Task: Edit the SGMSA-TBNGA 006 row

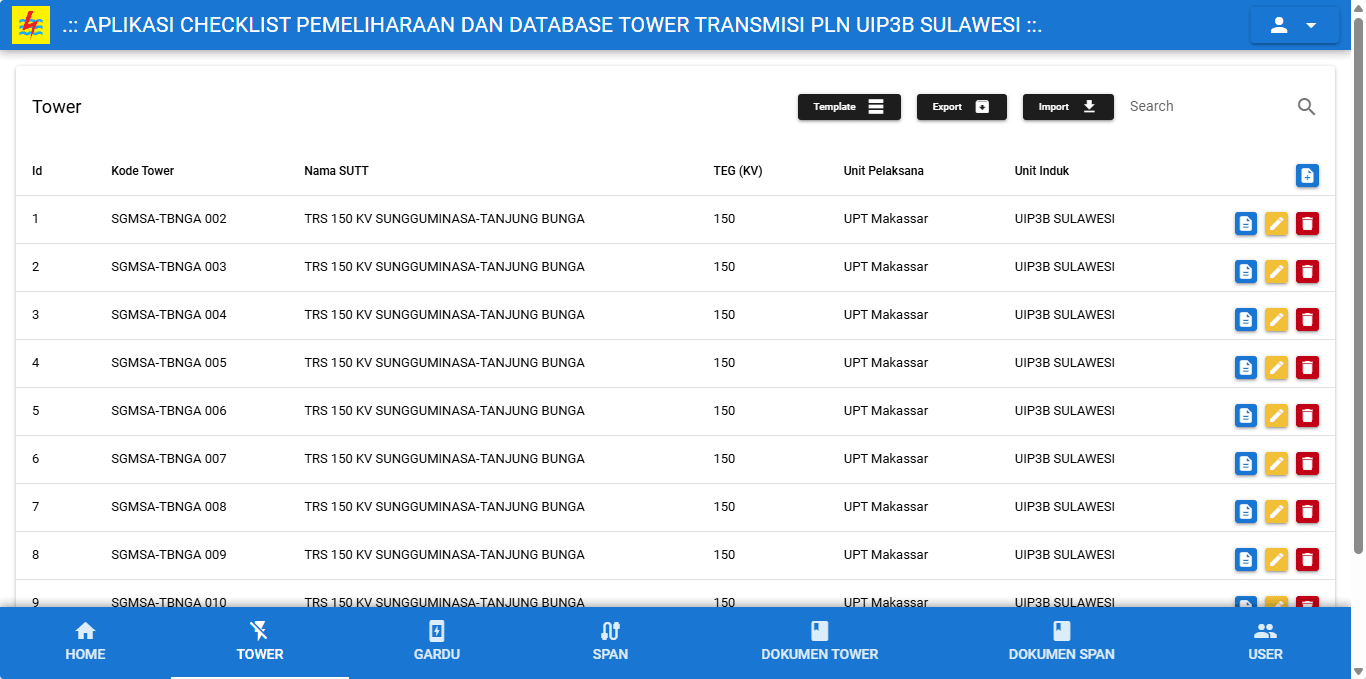Action: tap(1276, 415)
